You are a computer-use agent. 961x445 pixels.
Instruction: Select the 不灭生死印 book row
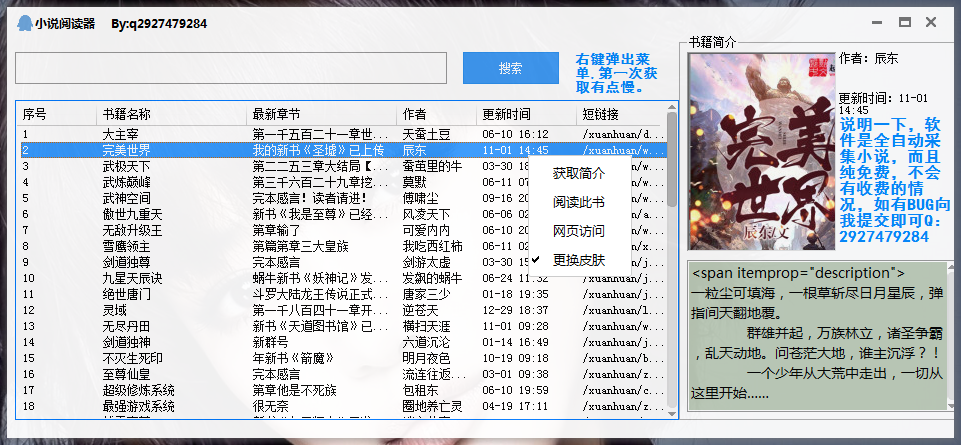point(343,358)
